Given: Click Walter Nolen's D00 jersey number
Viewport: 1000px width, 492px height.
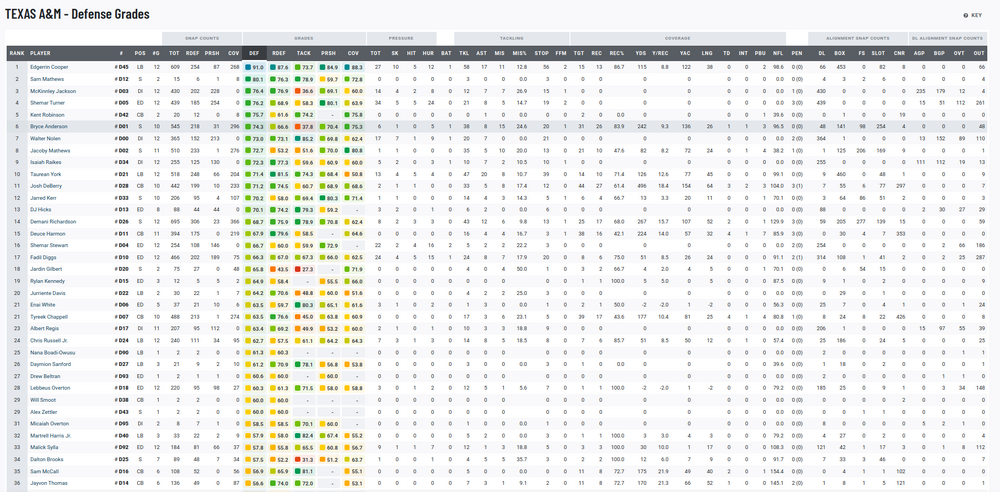Looking at the screenshot, I should tap(121, 139).
